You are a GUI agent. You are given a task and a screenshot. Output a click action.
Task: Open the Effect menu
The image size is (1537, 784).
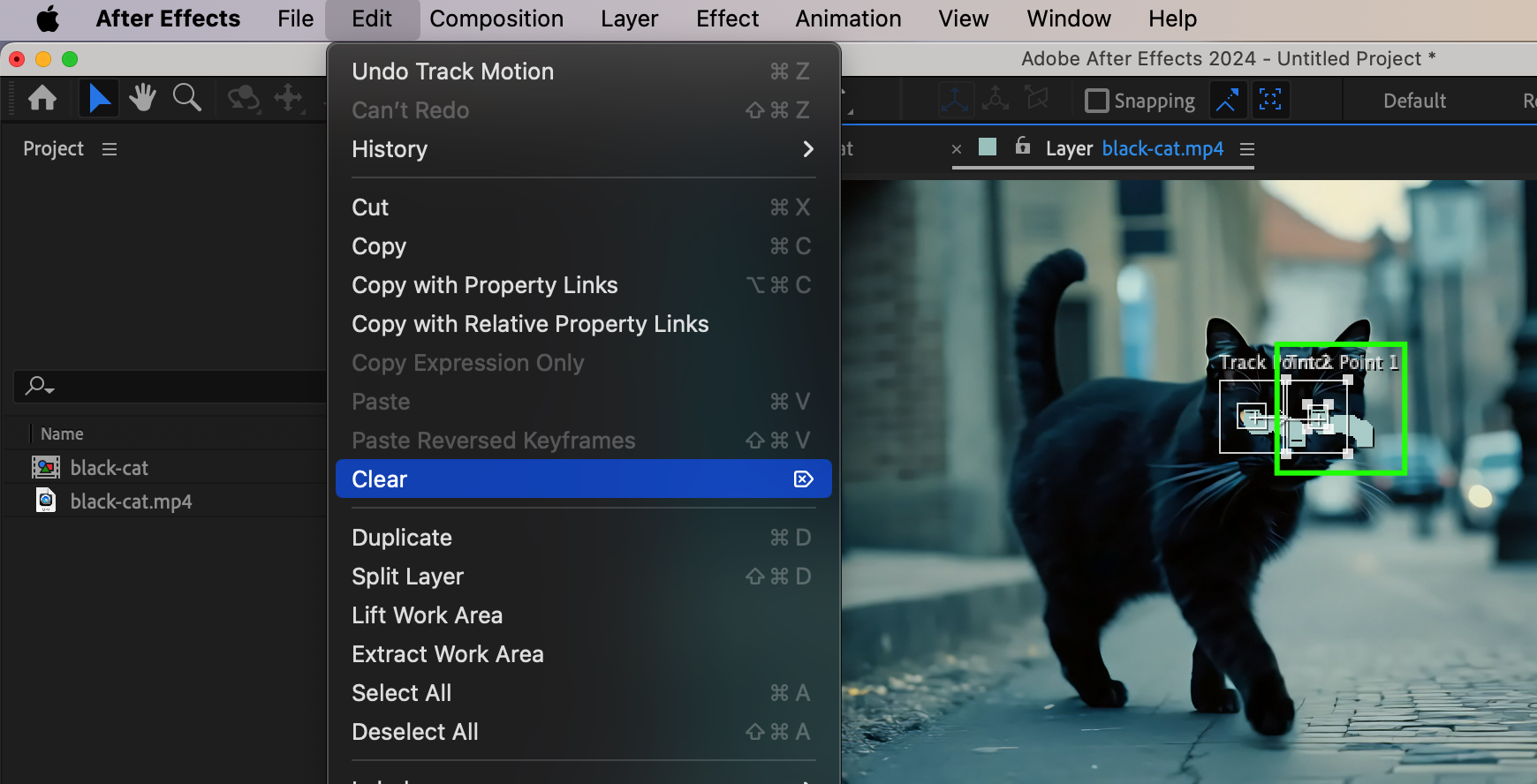[x=727, y=19]
